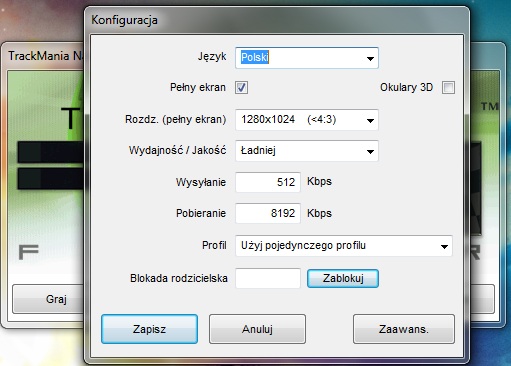Click the Pobieranie download speed field

tap(268, 213)
